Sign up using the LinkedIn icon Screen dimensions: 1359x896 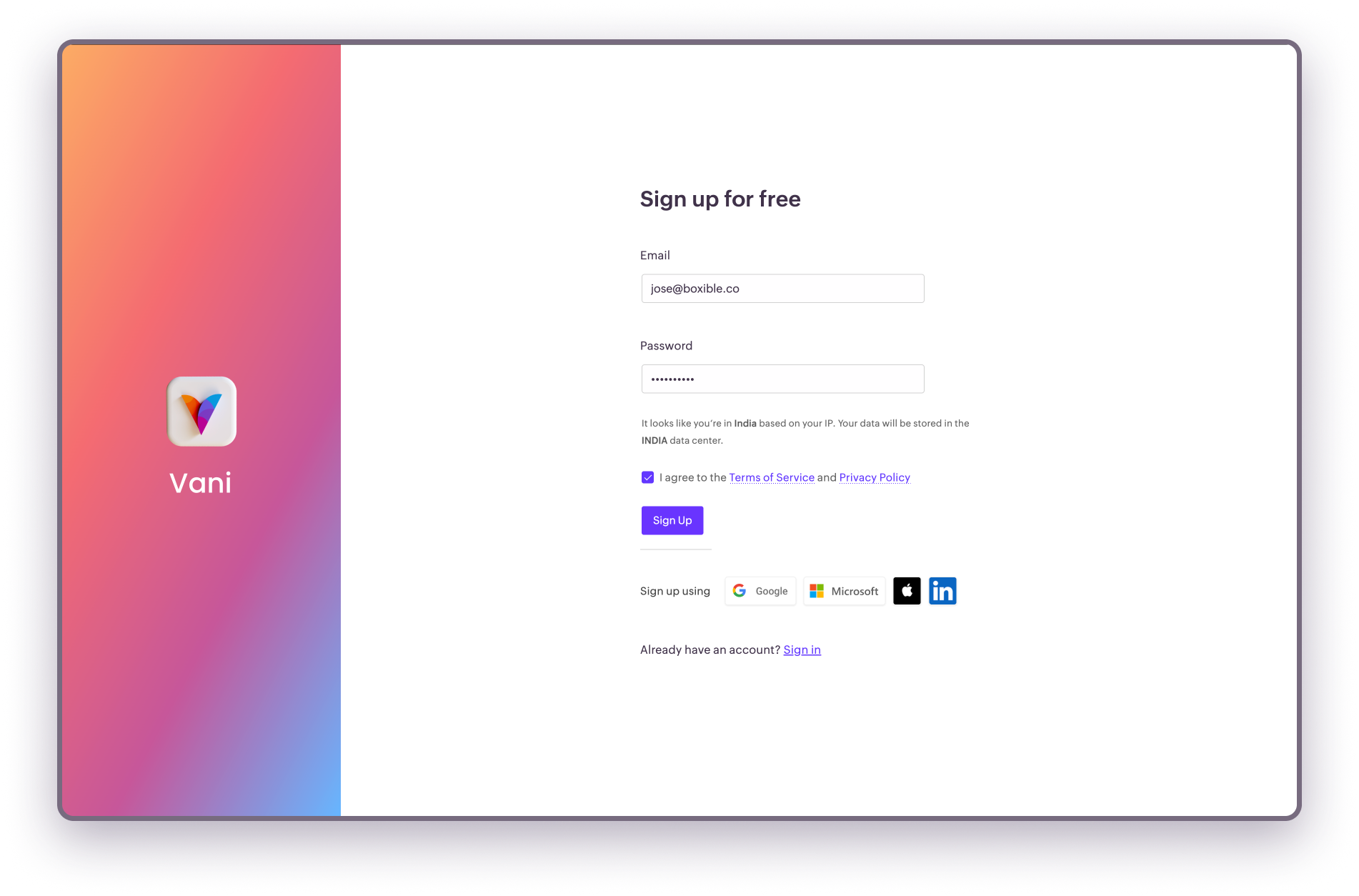[x=942, y=591]
